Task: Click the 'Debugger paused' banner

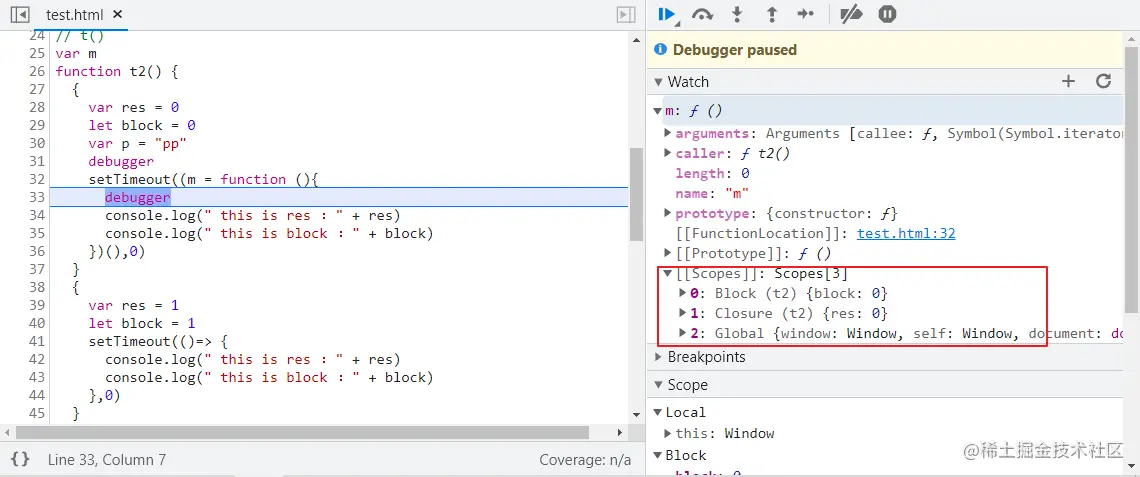Action: coord(886,50)
